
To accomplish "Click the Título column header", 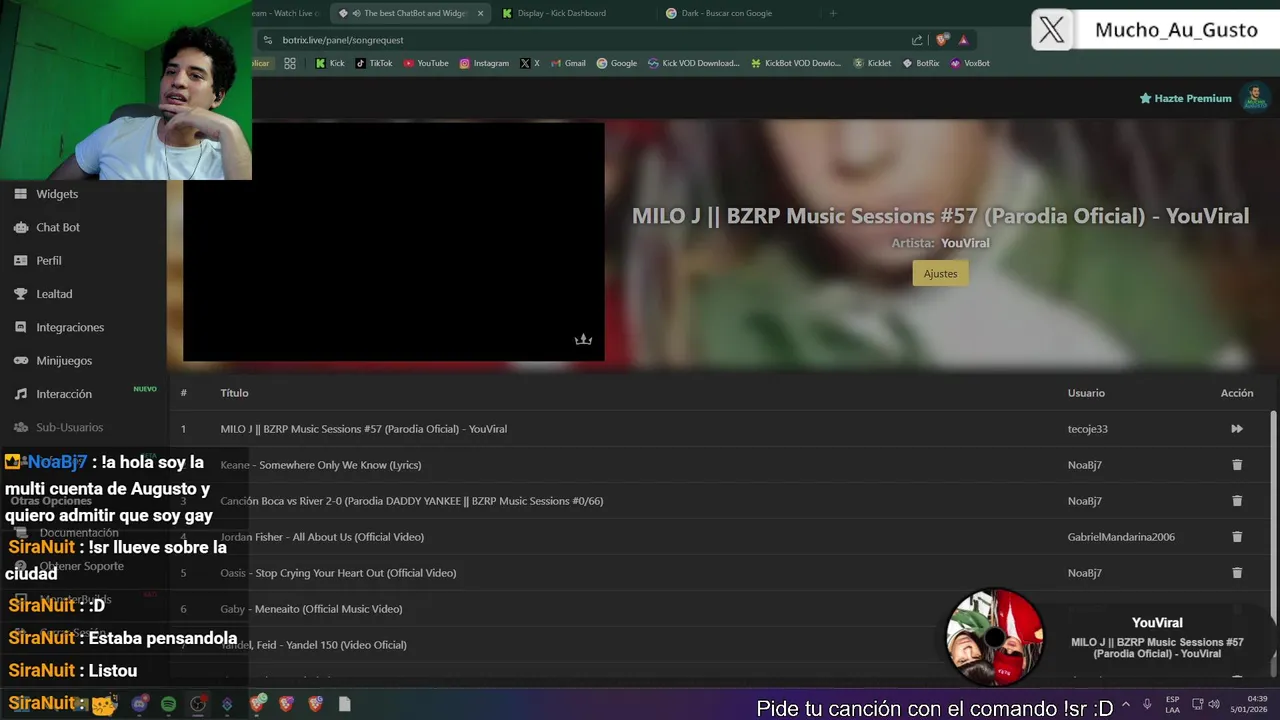I will [234, 393].
